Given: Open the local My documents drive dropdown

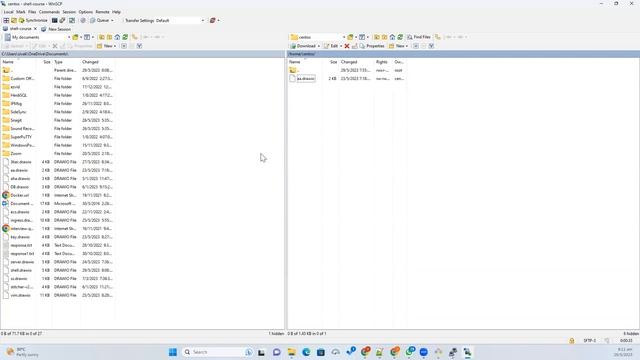Looking at the screenshot, I should pyautogui.click(x=38, y=37).
